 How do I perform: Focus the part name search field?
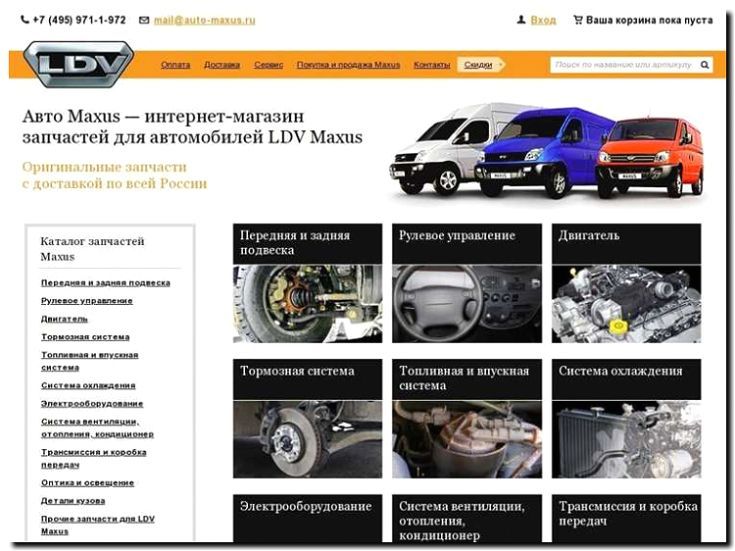point(623,65)
